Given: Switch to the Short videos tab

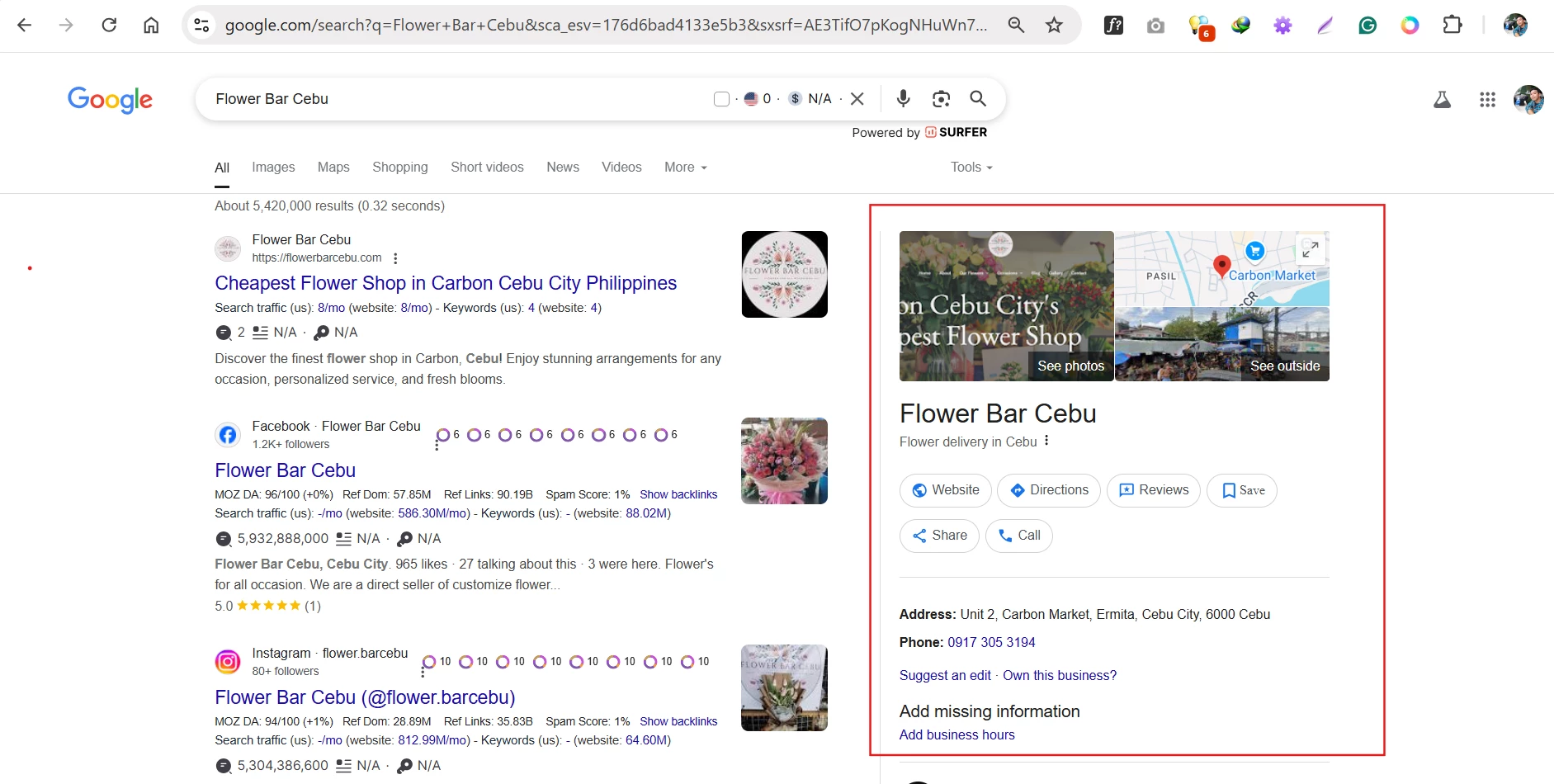Looking at the screenshot, I should 487,167.
